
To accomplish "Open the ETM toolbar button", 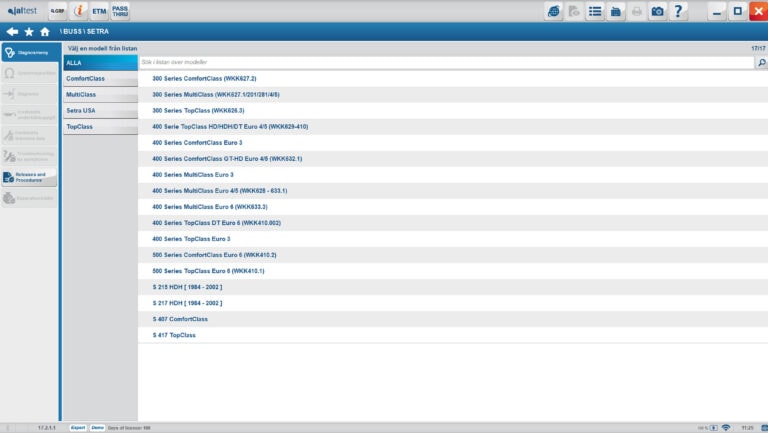I will (99, 11).
